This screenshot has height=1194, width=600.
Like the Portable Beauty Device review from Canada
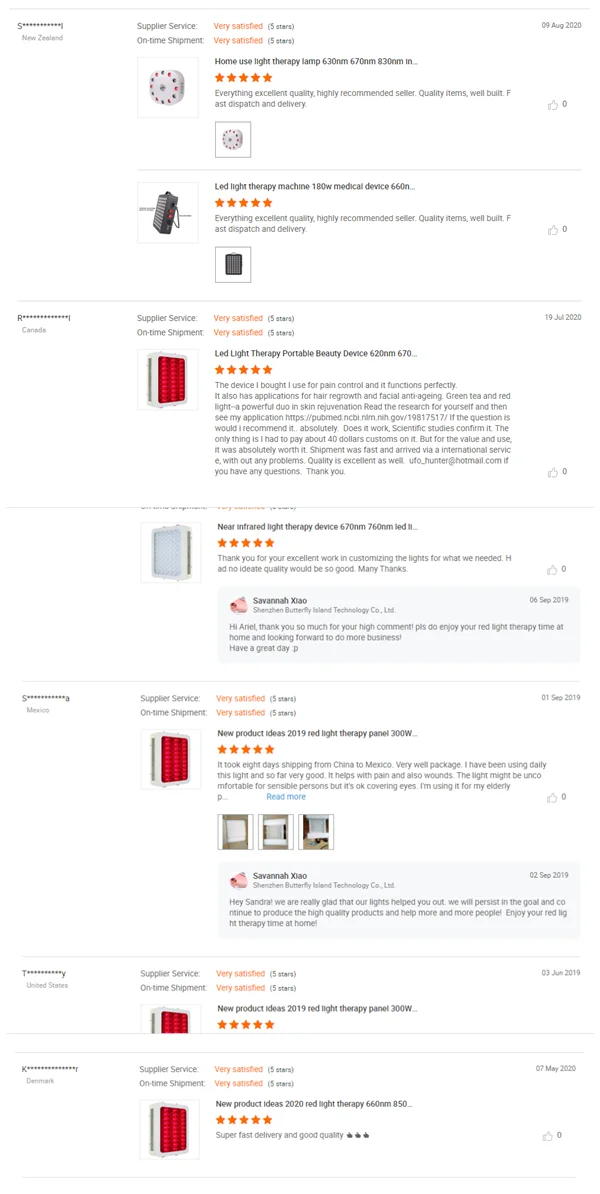[x=553, y=472]
